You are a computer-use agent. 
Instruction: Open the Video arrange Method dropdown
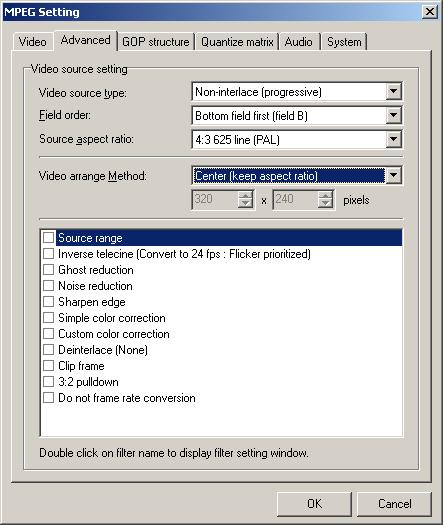(x=393, y=175)
